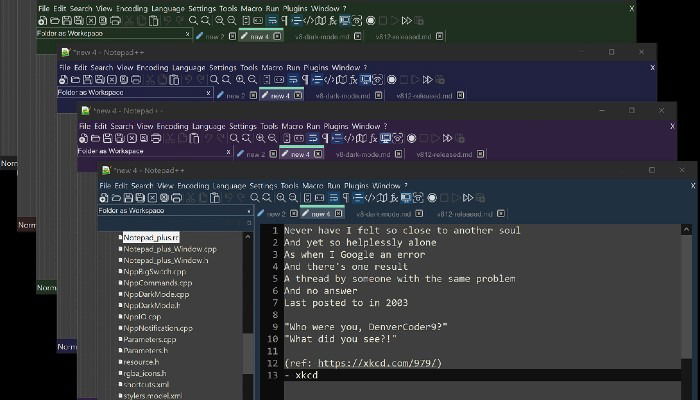Start macro recording in front window toolbar
The width and height of the screenshot is (700, 400).
pyautogui.click(x=432, y=198)
